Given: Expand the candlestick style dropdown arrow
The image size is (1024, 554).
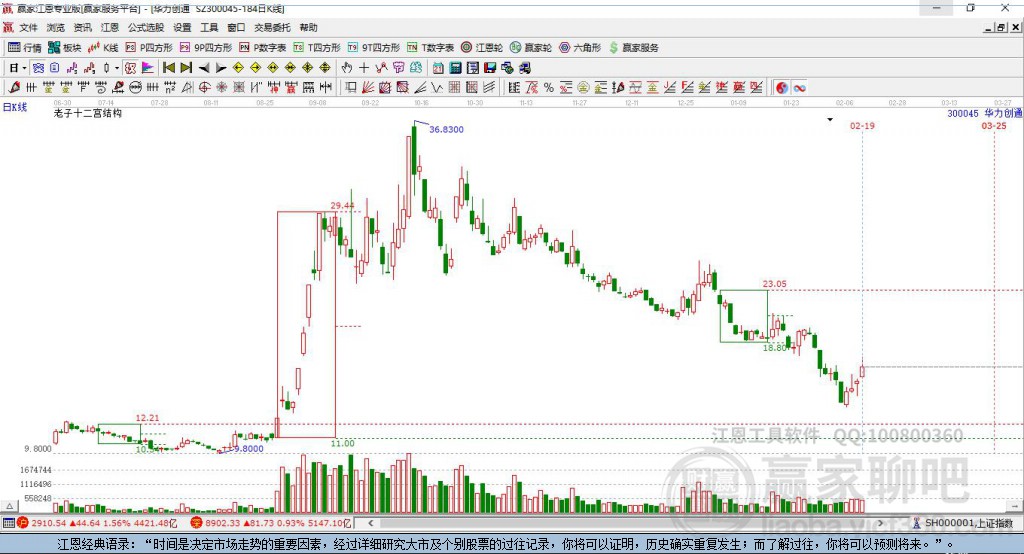Looking at the screenshot, I should pyautogui.click(x=117, y=68).
